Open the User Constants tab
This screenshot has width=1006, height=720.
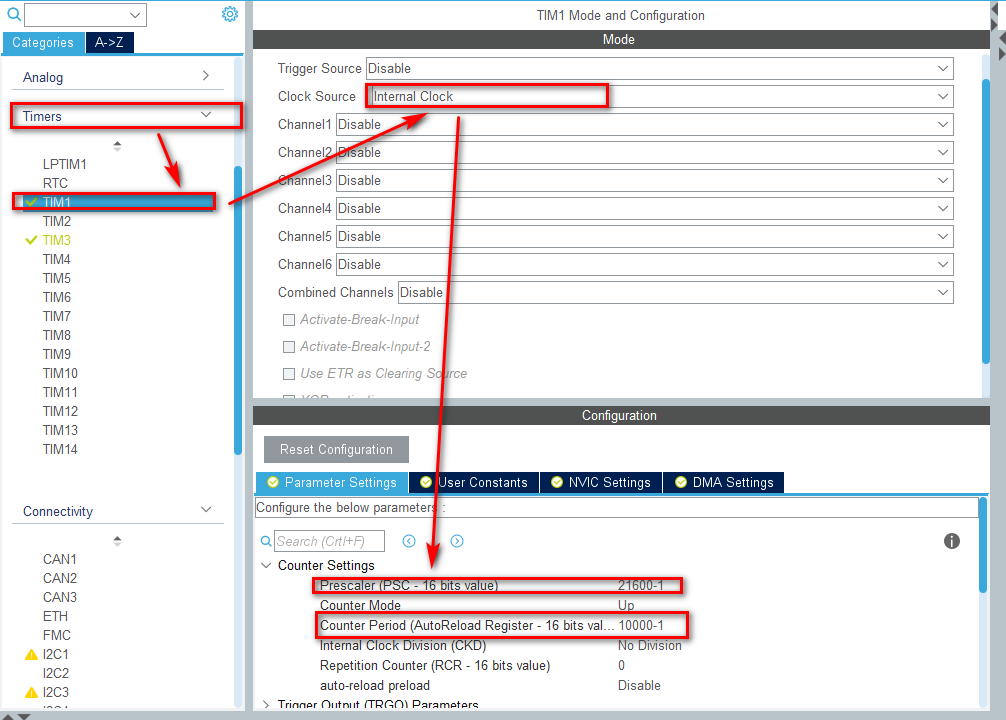(x=474, y=483)
